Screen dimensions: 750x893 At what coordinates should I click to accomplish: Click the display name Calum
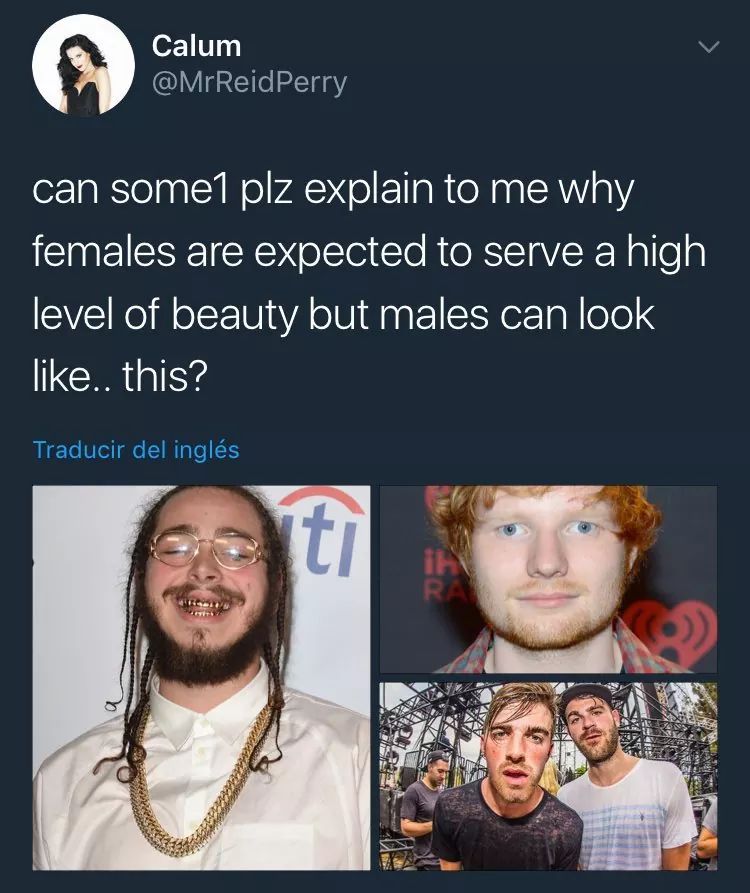(196, 46)
